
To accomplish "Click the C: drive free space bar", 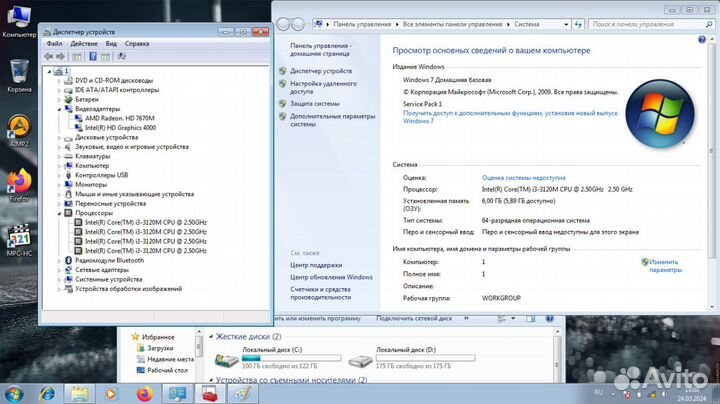I will point(291,358).
